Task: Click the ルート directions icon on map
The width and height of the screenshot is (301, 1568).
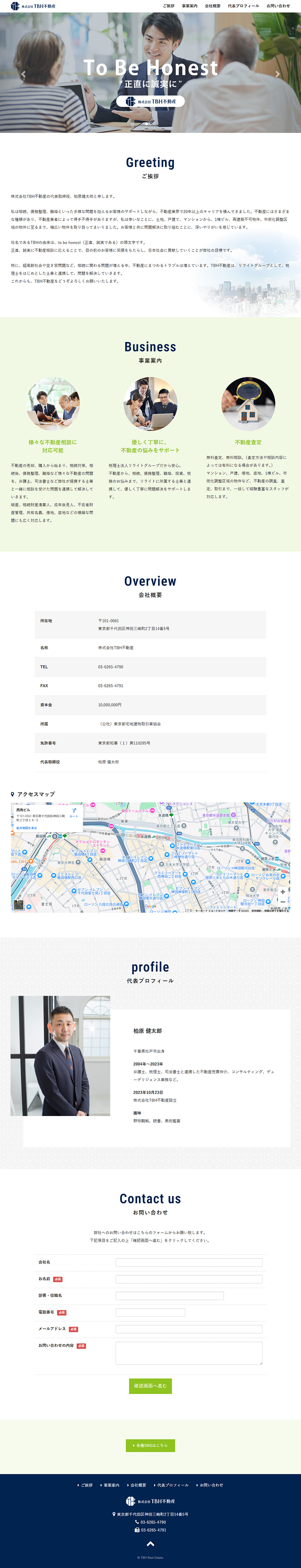Action: (x=74, y=812)
